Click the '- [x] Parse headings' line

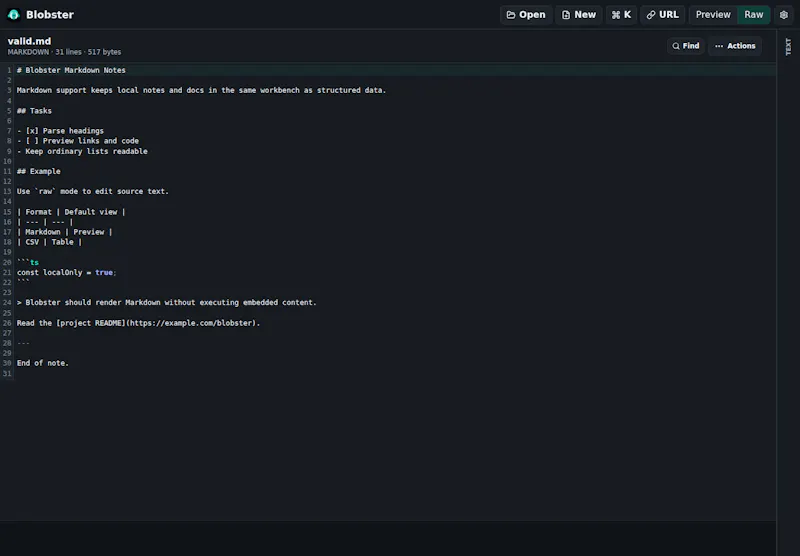(60, 131)
